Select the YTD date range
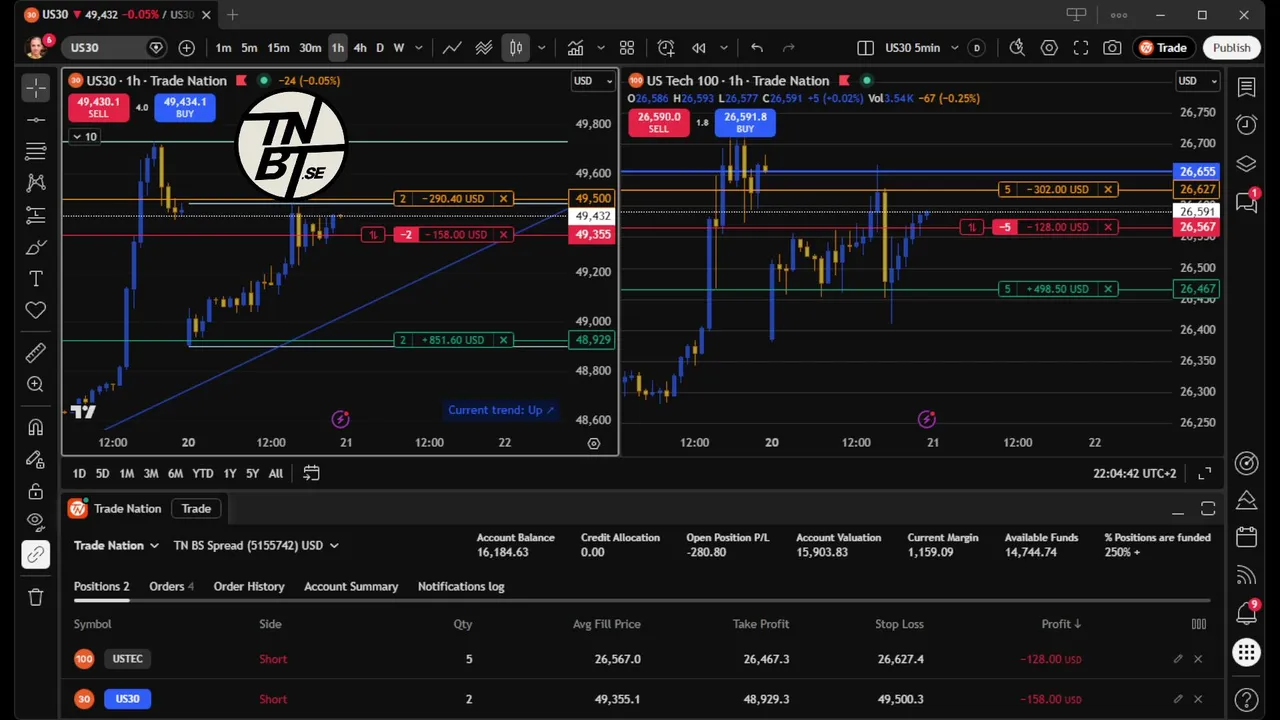 [203, 474]
